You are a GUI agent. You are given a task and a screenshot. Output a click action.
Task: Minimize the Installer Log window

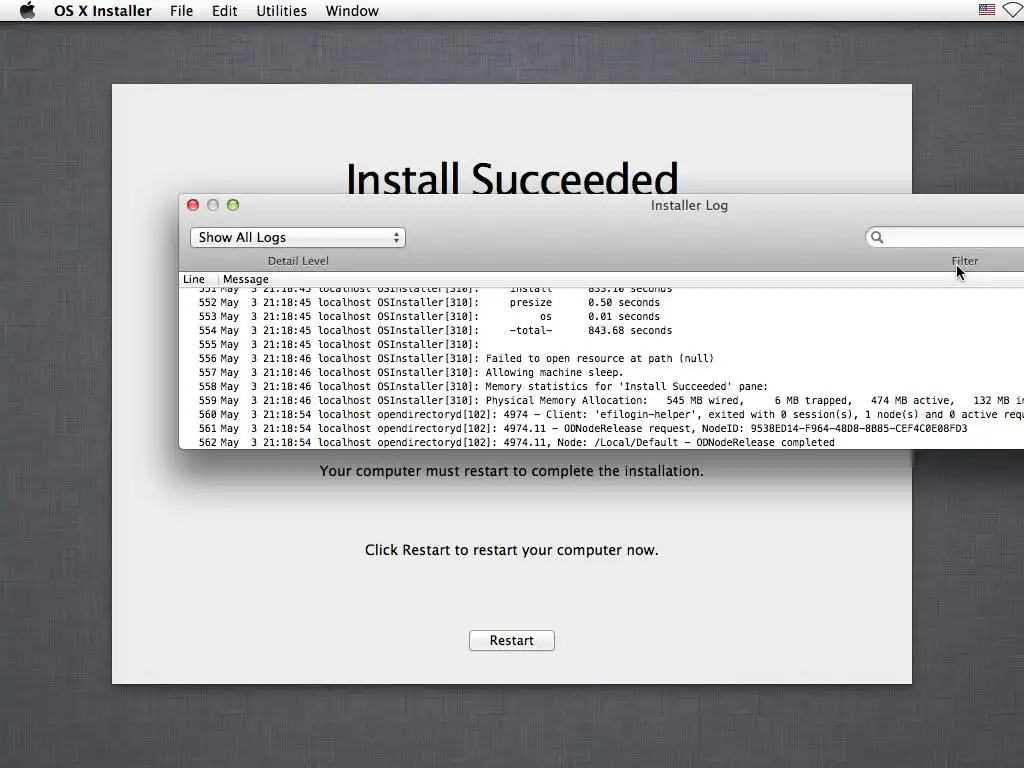coord(213,205)
